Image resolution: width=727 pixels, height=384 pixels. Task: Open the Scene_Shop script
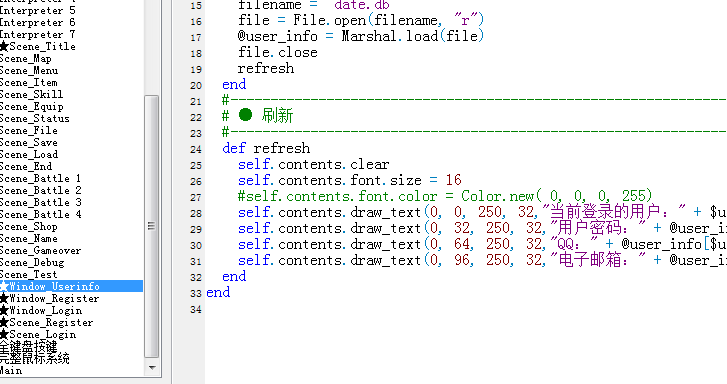pyautogui.click(x=29, y=227)
